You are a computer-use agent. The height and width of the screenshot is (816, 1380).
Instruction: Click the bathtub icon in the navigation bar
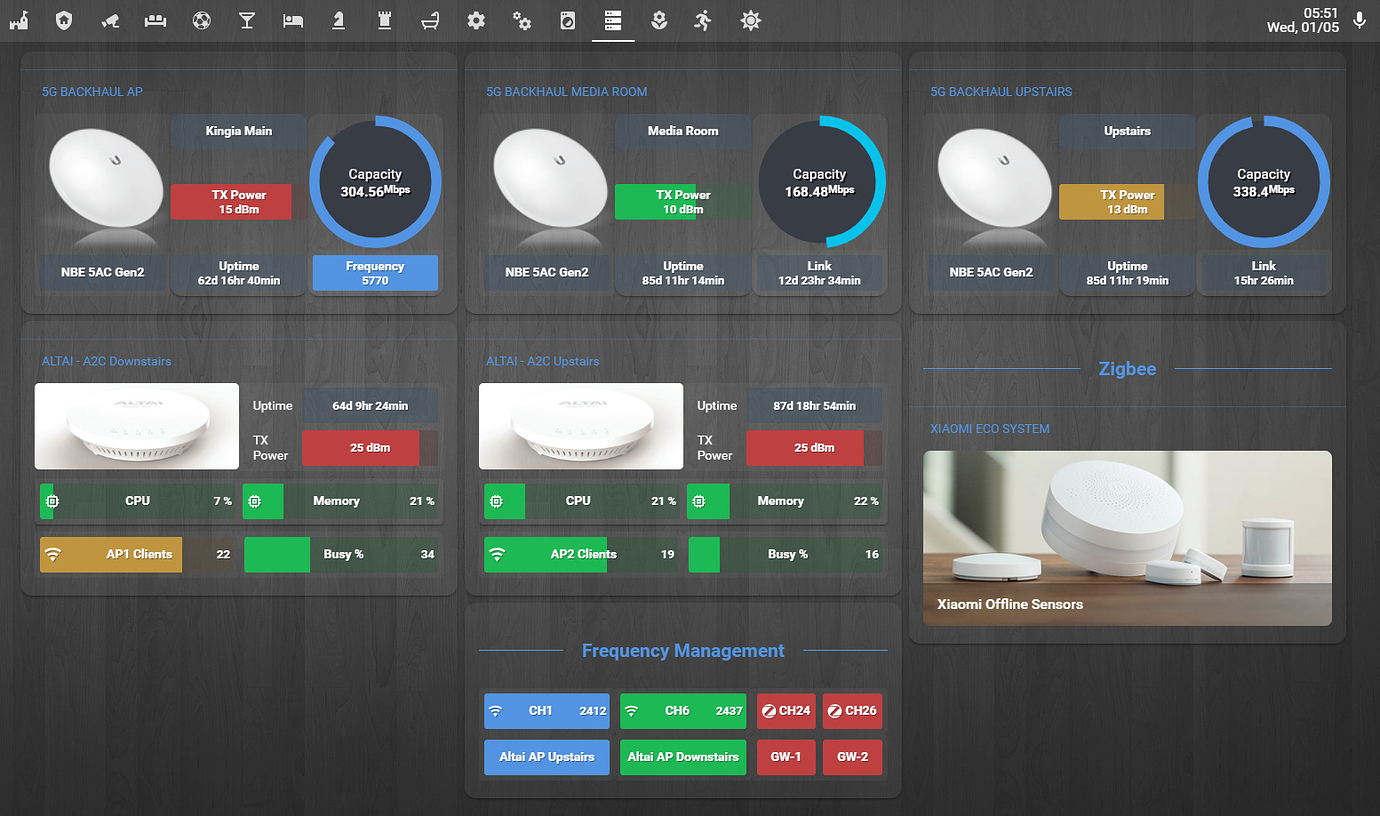[x=430, y=20]
